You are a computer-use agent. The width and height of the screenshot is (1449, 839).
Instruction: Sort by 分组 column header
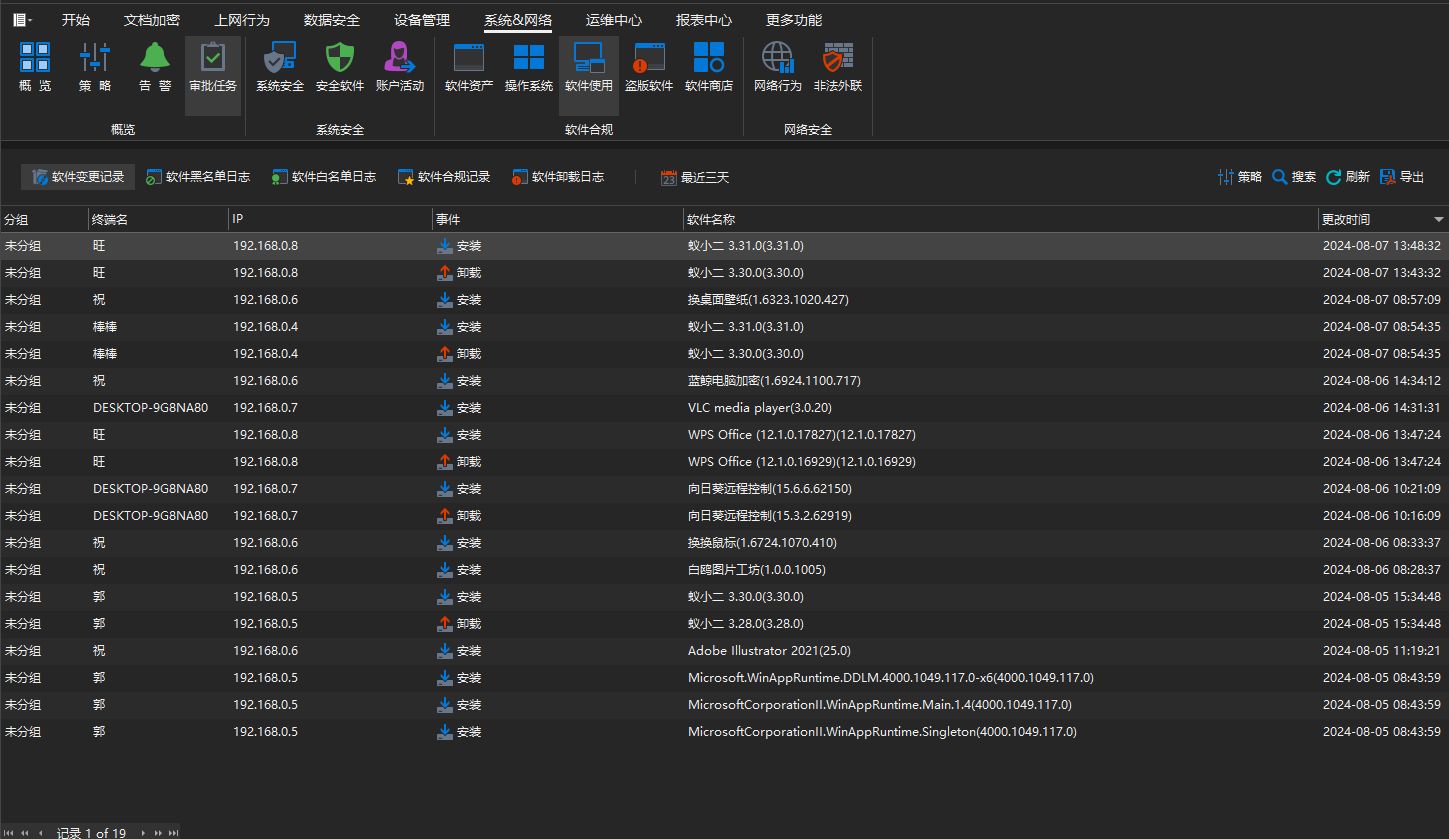[x=44, y=219]
